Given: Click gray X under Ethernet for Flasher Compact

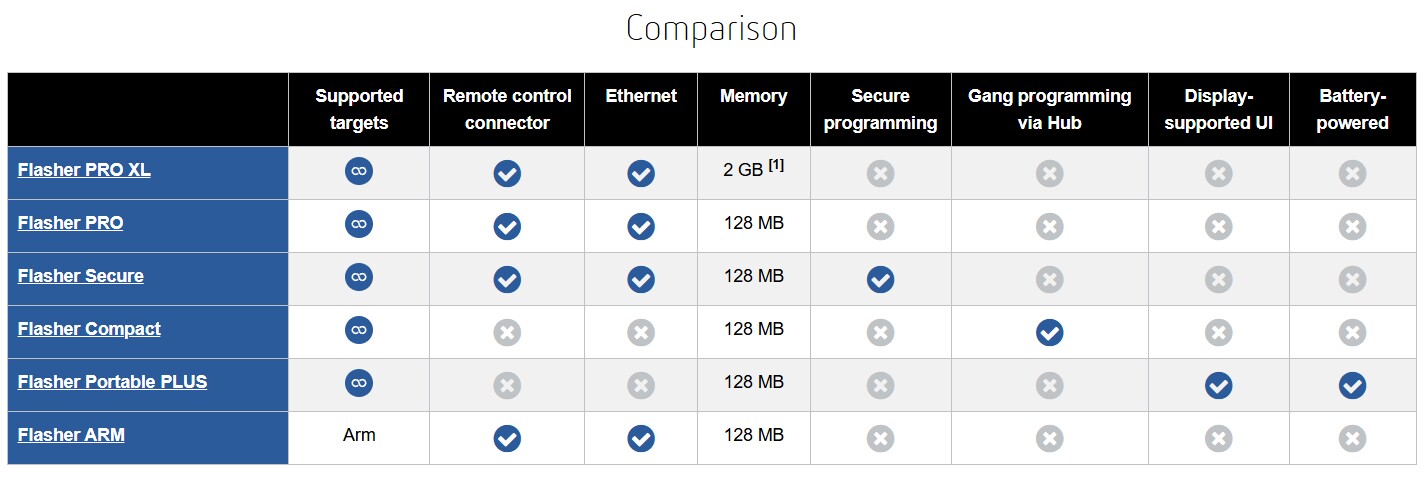Looking at the screenshot, I should click(641, 332).
